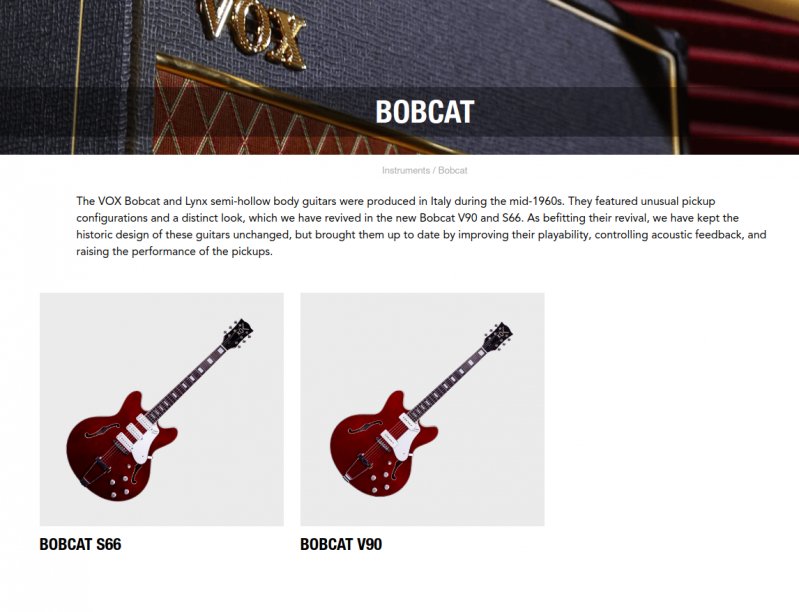The height and width of the screenshot is (612, 799).
Task: Click the intro paragraph about VOX Bobcat
Action: (x=421, y=226)
